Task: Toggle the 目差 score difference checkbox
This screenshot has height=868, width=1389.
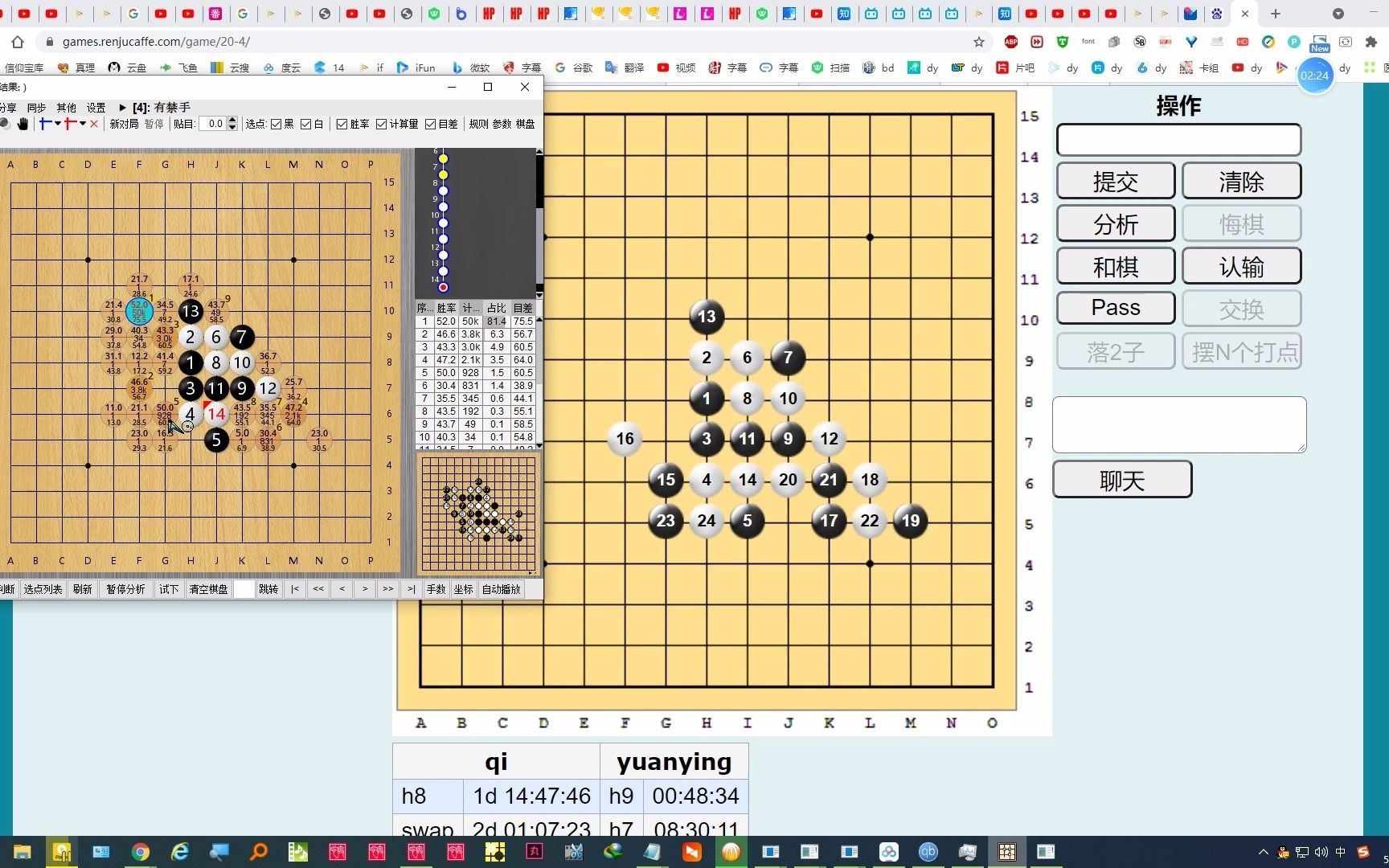Action: pos(431,124)
